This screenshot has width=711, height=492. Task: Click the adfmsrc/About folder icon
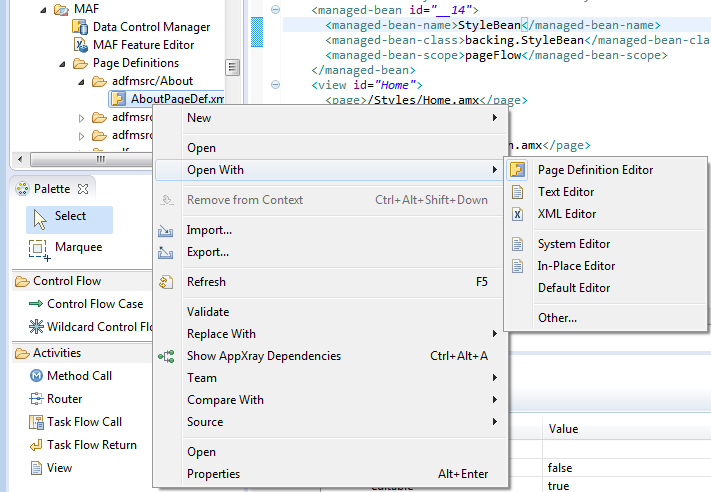click(99, 81)
